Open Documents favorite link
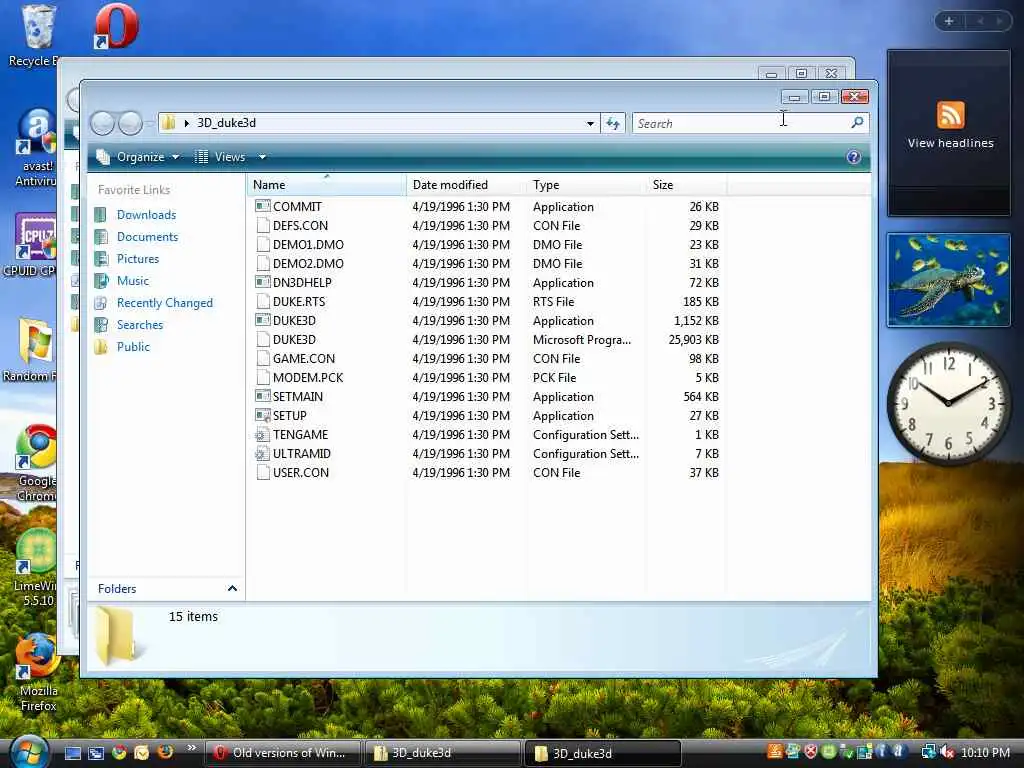The height and width of the screenshot is (768, 1024). pos(147,236)
